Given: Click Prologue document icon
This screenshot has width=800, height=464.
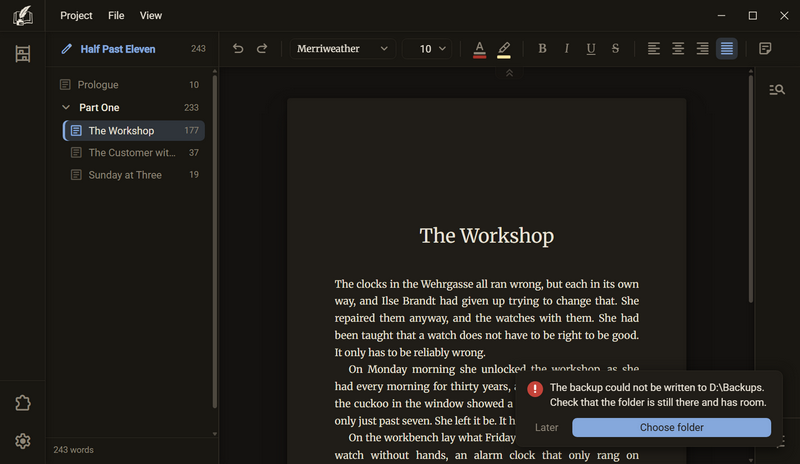Looking at the screenshot, I should 65,85.
